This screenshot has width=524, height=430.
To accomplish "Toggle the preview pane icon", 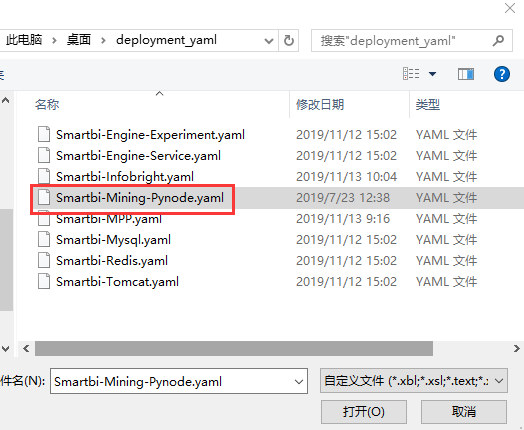I will click(466, 74).
